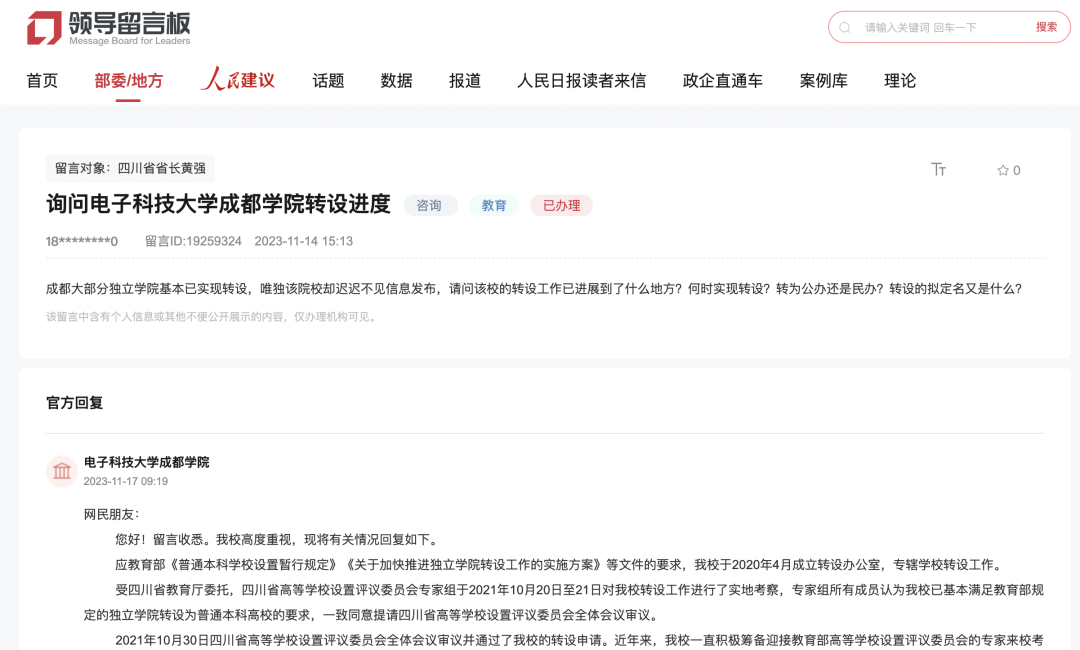Screen dimensions: 1080x650
Task: Click the red 人民建议 calligraphy logo
Action: pos(236,79)
